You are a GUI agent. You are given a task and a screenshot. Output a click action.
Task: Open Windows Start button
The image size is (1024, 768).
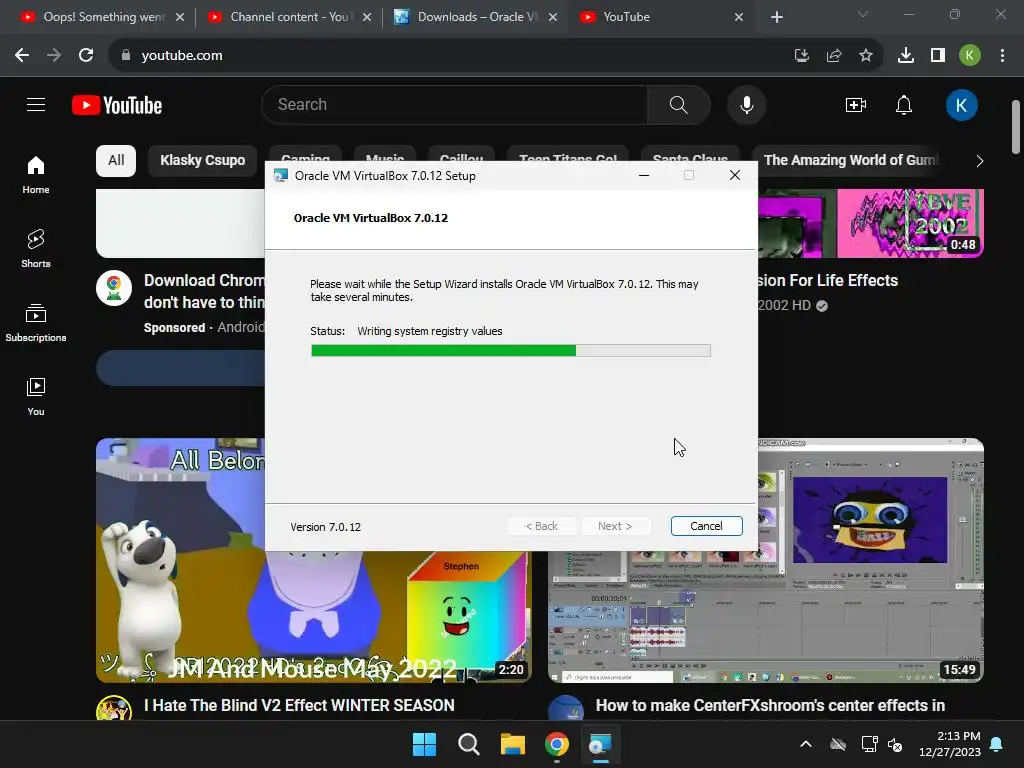coord(424,744)
